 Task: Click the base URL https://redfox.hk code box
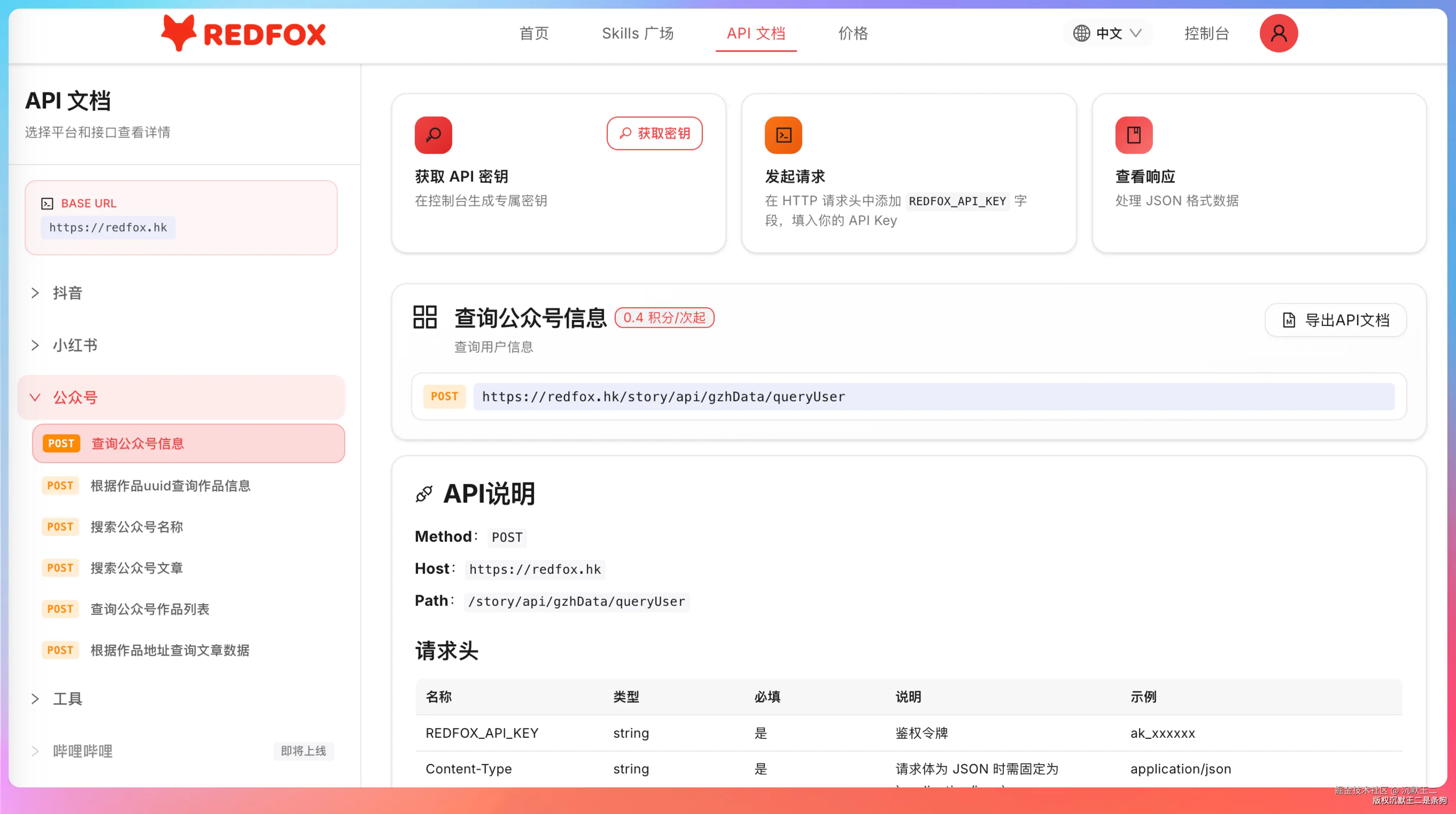[x=108, y=228]
